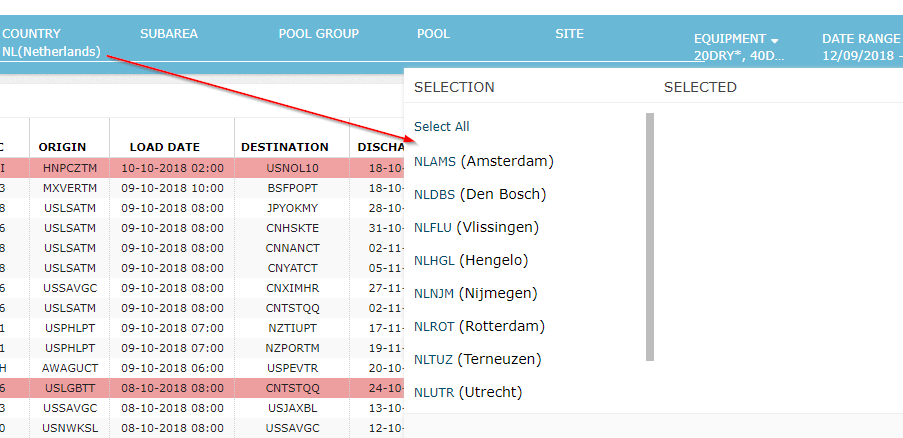Image resolution: width=903 pixels, height=438 pixels.
Task: Click the selection list vertical scrollbar
Action: point(650,236)
